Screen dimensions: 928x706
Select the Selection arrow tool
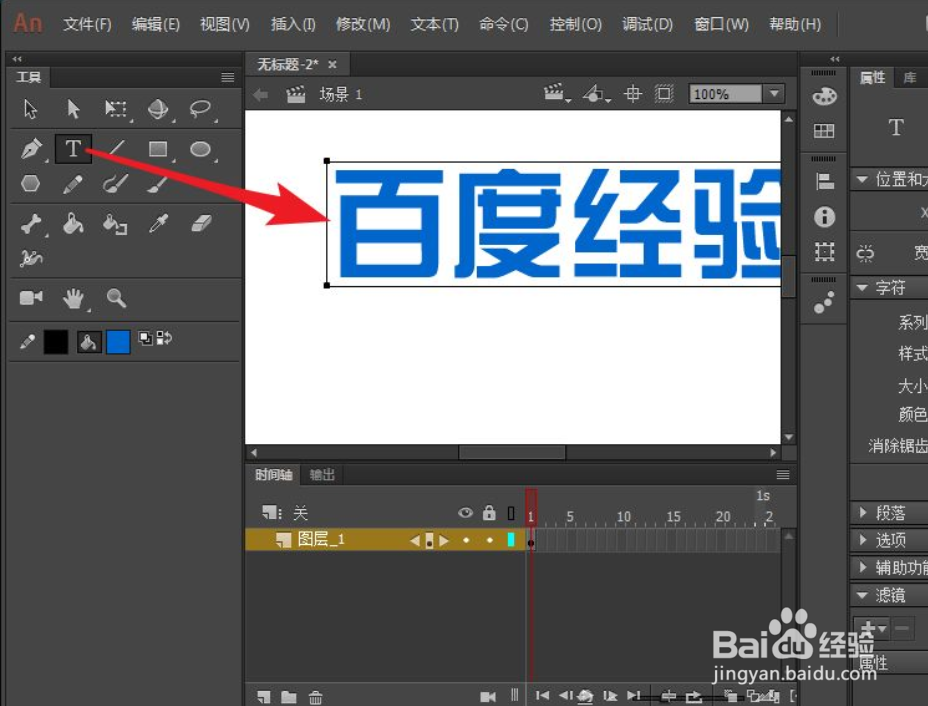30,109
